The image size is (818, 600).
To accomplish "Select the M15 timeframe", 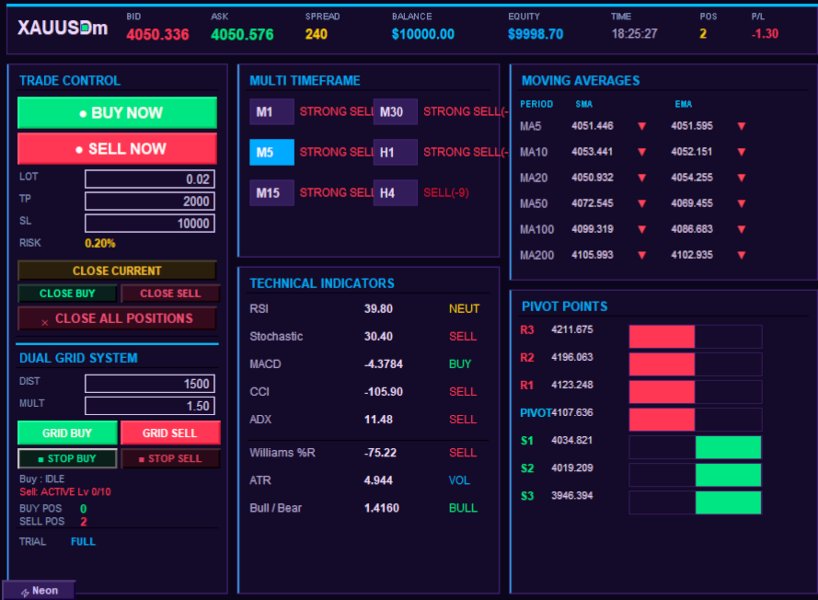I will (x=271, y=193).
